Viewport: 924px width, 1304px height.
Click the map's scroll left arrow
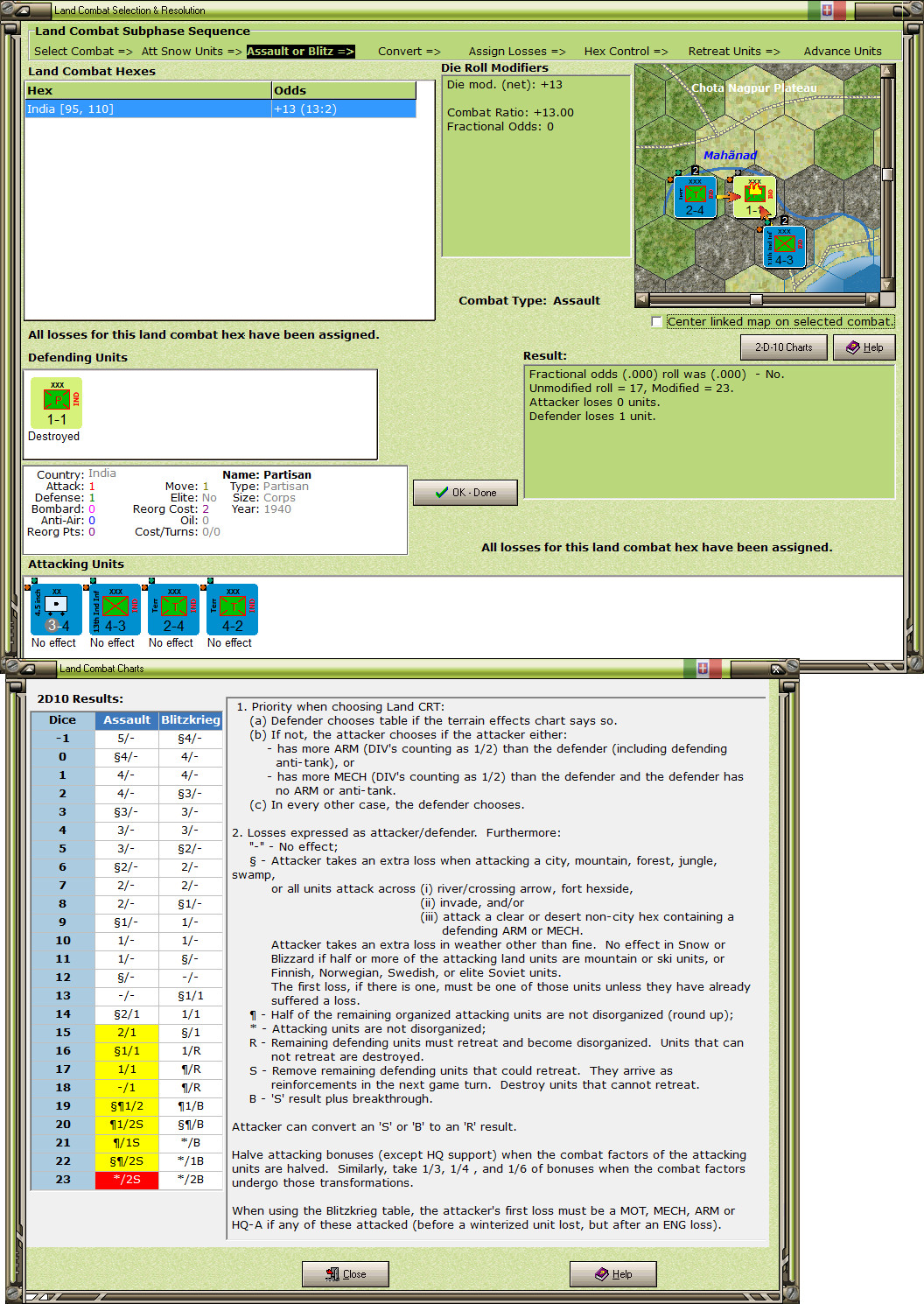click(x=642, y=299)
